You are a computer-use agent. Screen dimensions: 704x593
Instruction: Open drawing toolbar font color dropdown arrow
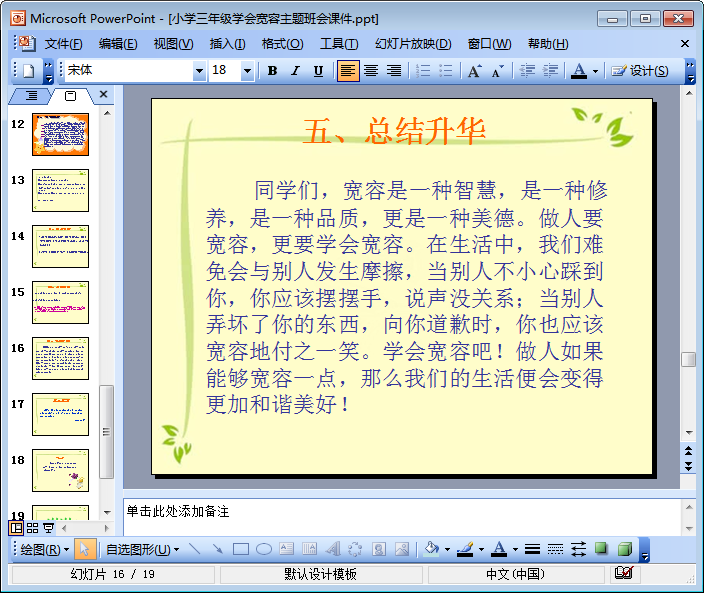coord(515,549)
